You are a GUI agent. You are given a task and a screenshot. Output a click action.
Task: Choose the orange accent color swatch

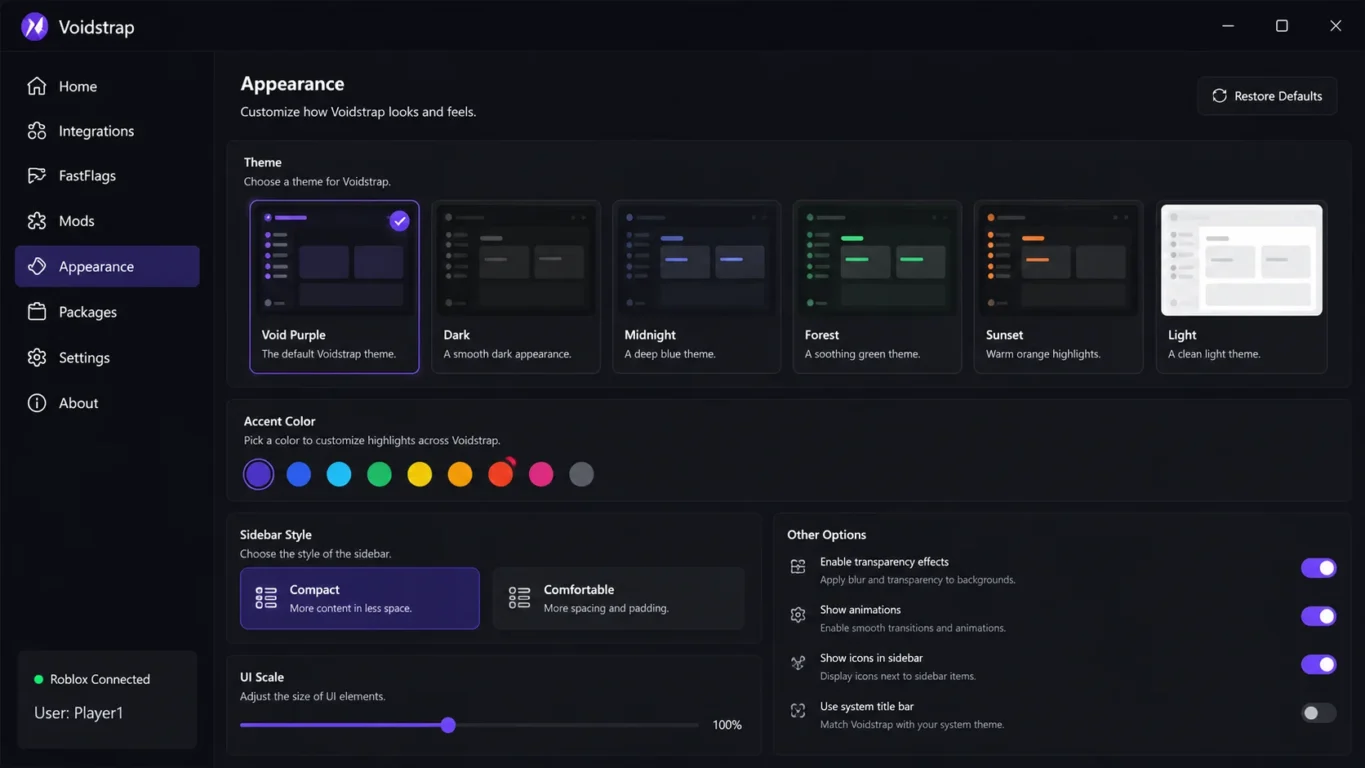pyautogui.click(x=460, y=474)
